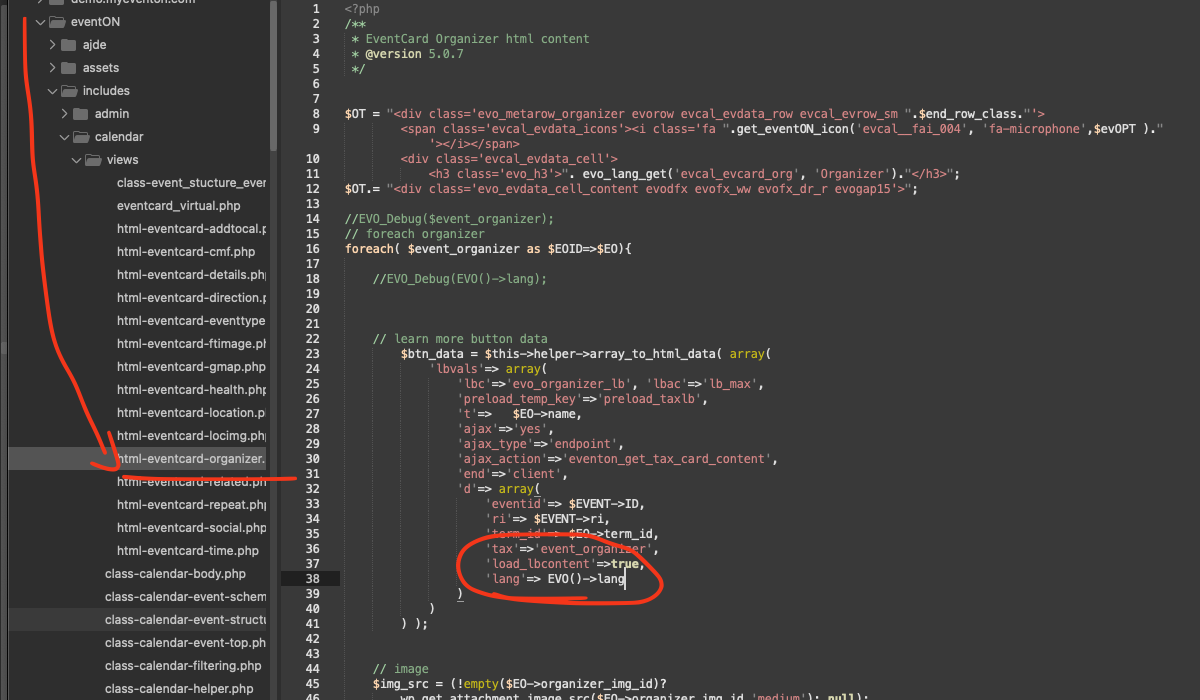Expand the assets folder arrow
This screenshot has width=1200, height=700.
coord(52,67)
